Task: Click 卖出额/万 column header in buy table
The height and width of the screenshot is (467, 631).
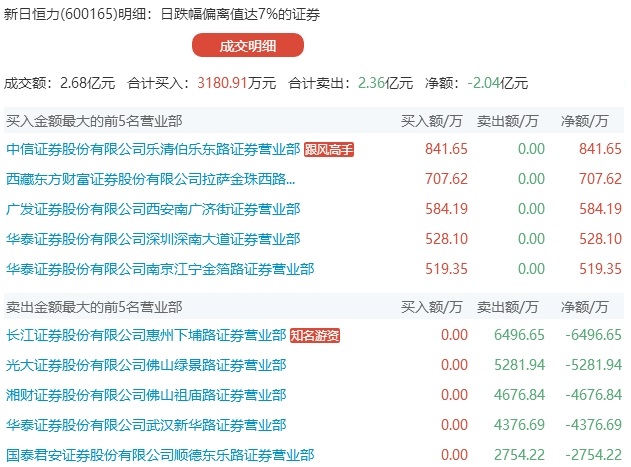Action: 507,121
